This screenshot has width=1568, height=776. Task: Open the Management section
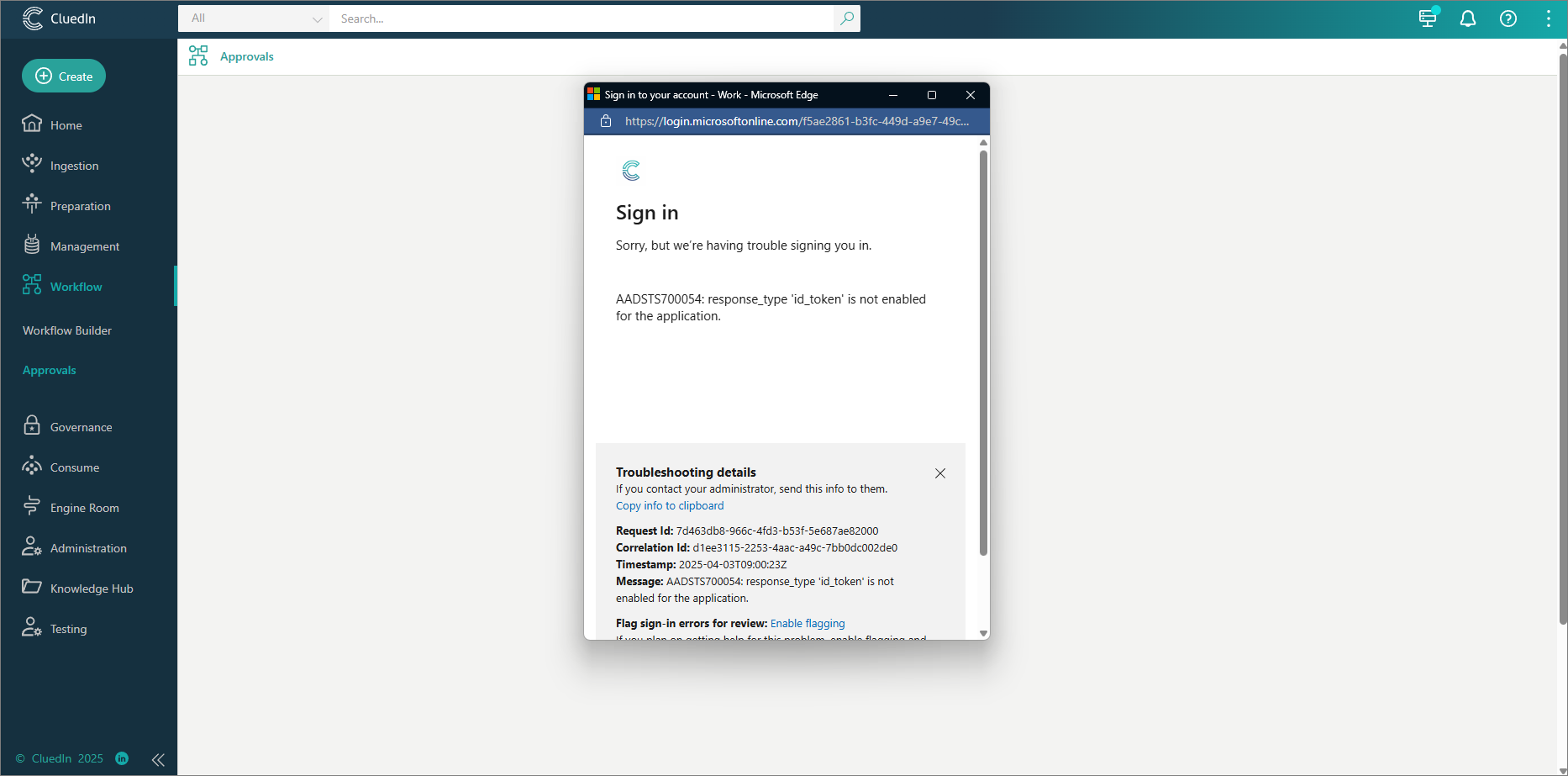85,246
